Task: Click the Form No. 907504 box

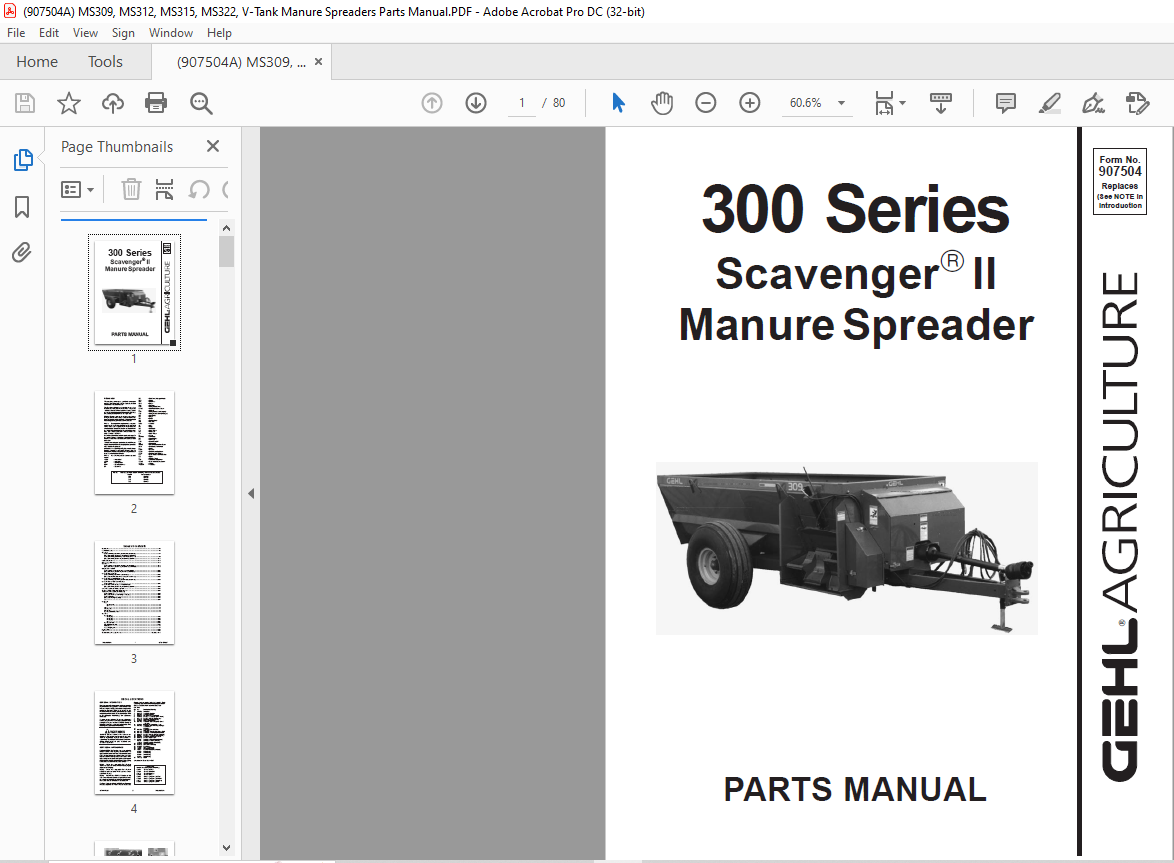Action: (x=1119, y=182)
